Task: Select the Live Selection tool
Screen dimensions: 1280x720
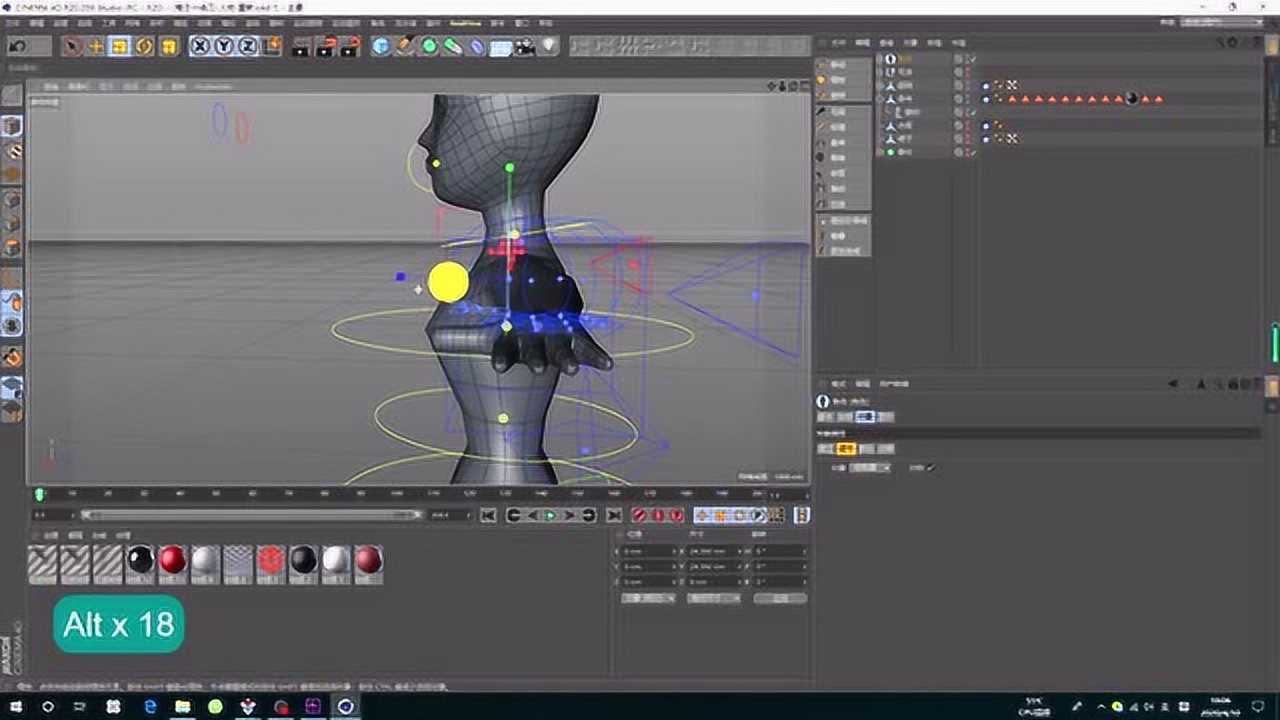Action: point(73,45)
